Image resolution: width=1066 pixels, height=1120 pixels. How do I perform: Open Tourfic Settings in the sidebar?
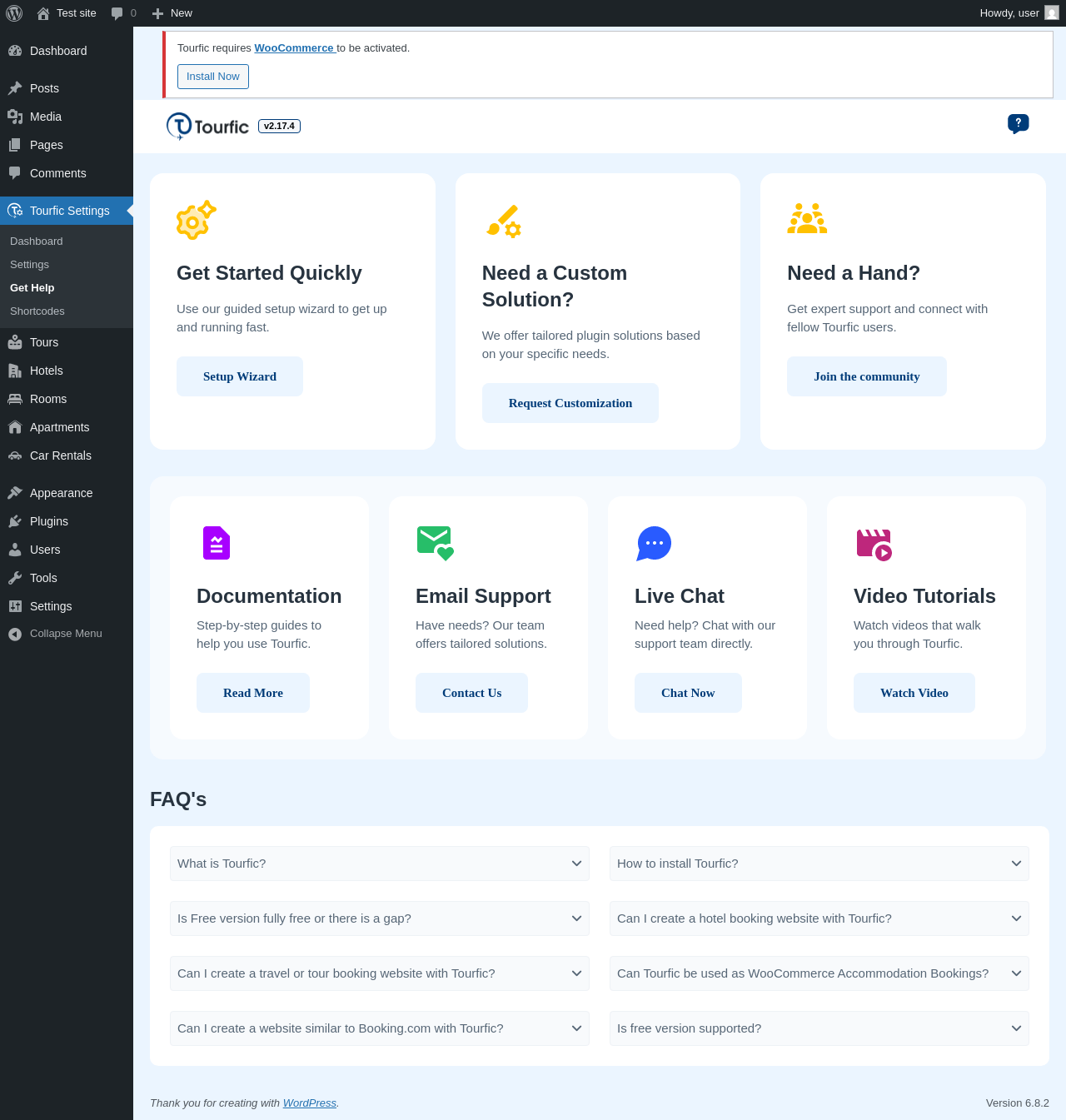point(67,211)
